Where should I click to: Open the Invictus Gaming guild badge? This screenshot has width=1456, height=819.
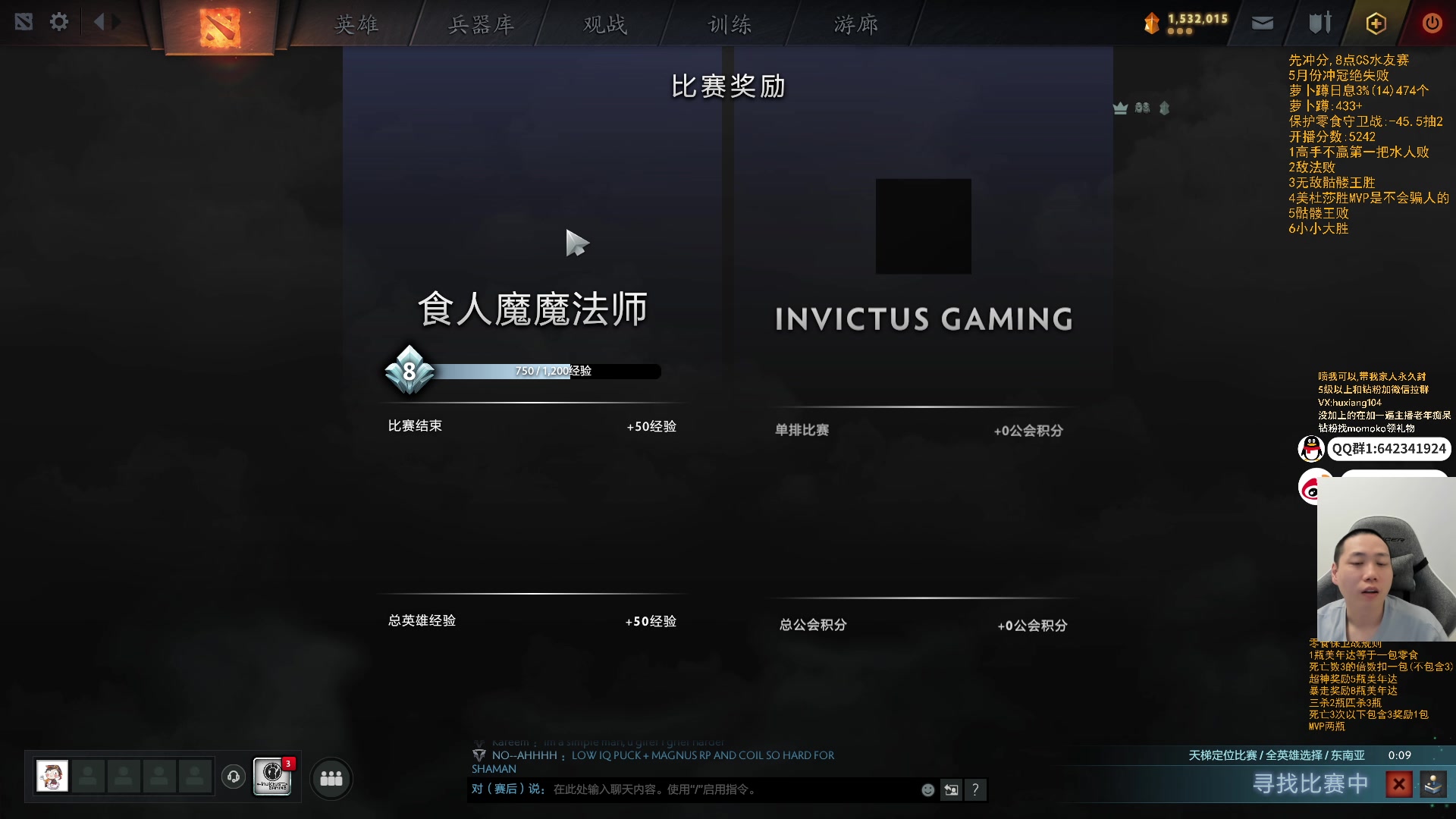click(x=272, y=777)
